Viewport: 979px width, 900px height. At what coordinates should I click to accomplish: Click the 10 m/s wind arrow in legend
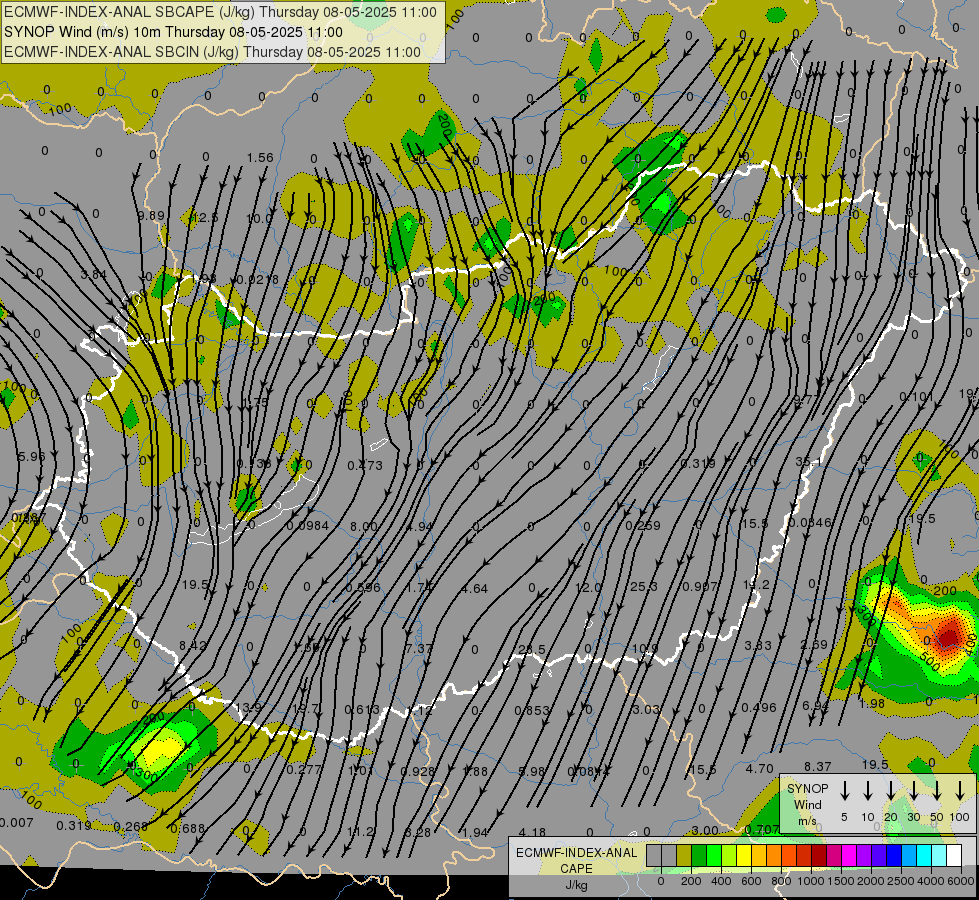coord(868,791)
